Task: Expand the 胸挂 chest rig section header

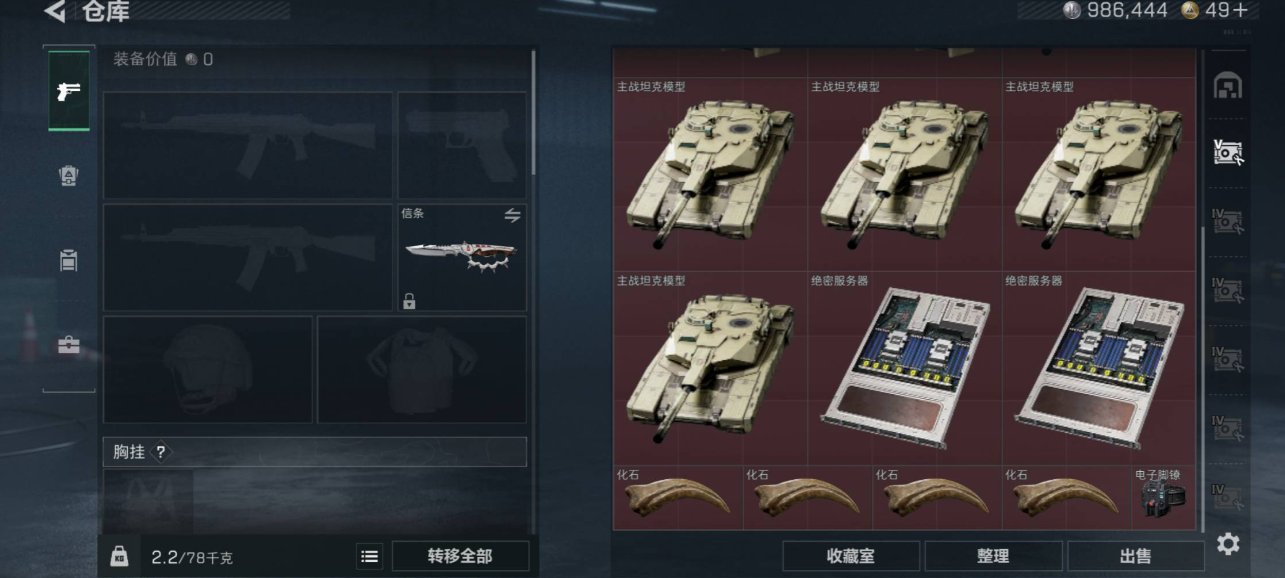Action: (315, 452)
